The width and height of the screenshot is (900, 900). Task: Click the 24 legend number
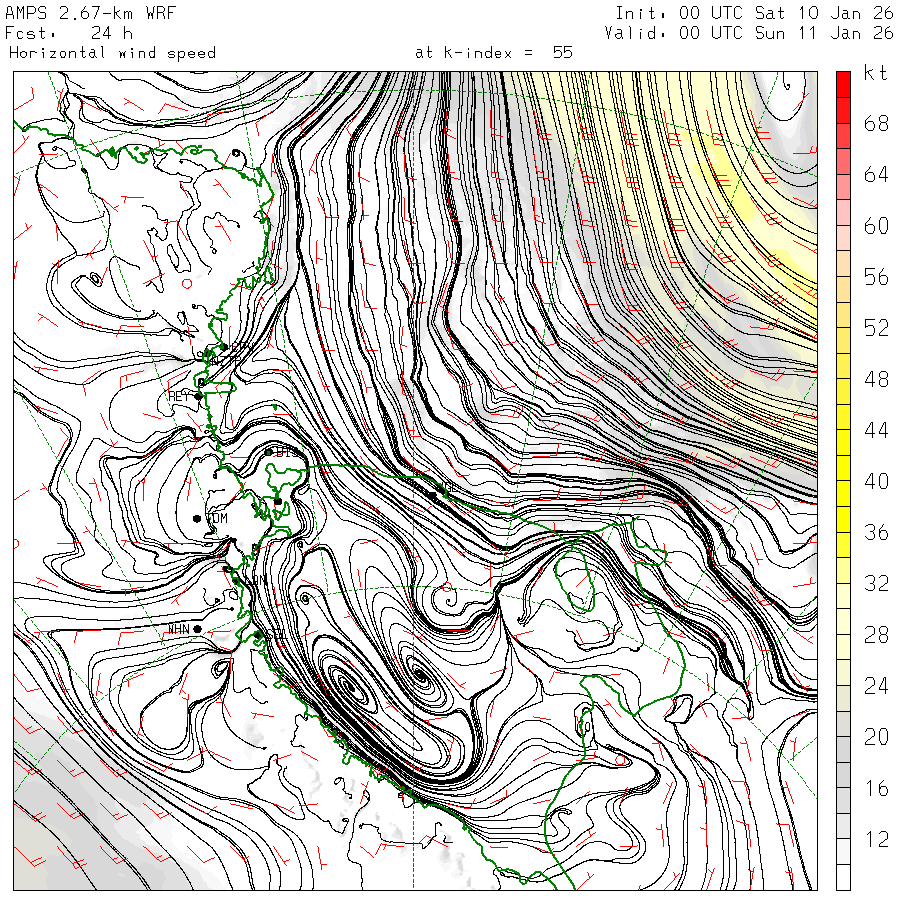point(876,686)
